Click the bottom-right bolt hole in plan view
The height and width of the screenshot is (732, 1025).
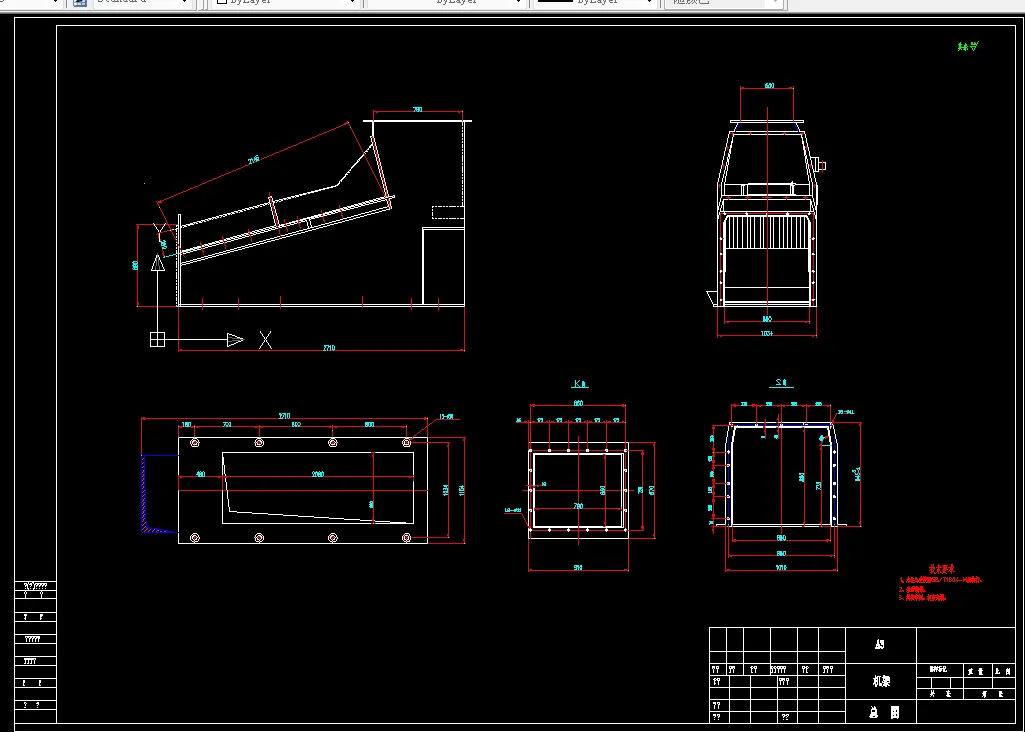(x=407, y=538)
